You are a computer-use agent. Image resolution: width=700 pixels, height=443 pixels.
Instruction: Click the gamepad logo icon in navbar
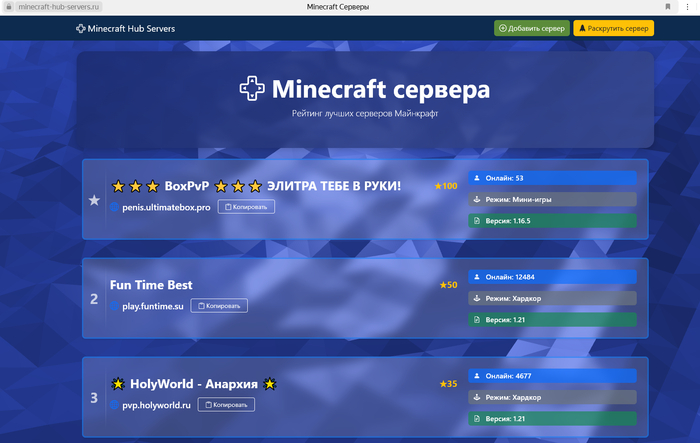coord(80,29)
